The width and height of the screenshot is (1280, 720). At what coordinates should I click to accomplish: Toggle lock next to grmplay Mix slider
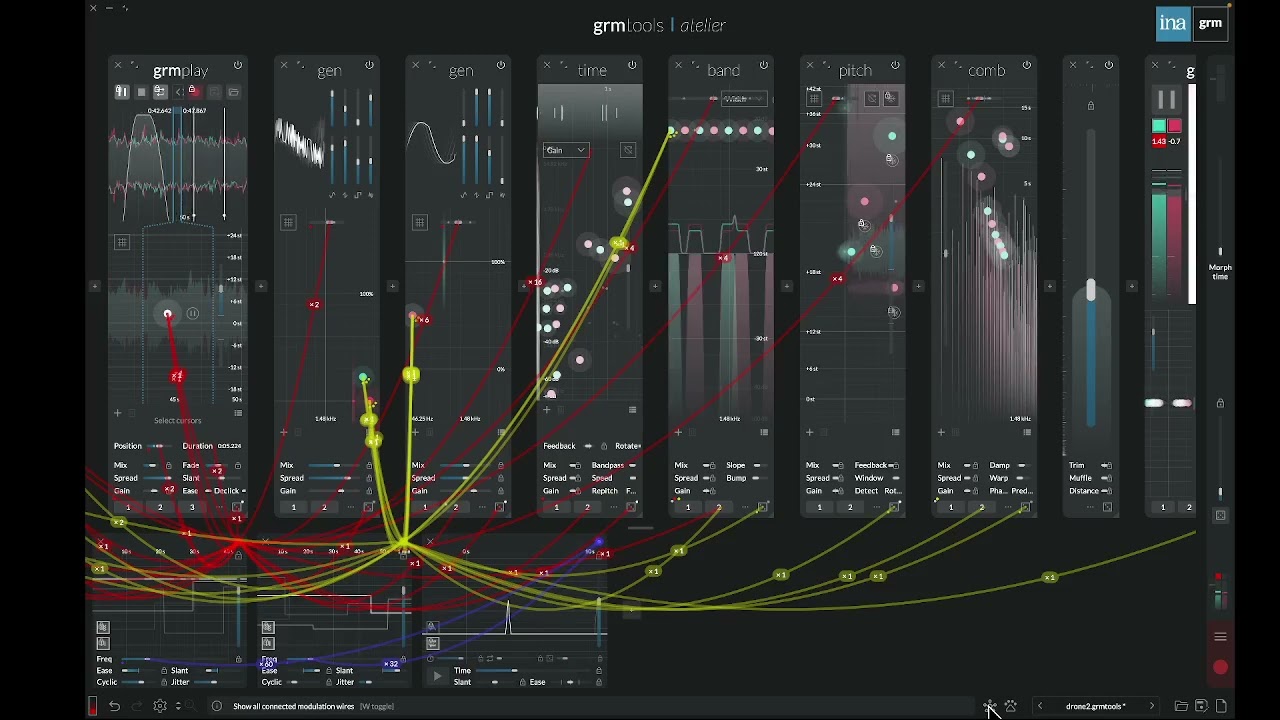pos(168,466)
